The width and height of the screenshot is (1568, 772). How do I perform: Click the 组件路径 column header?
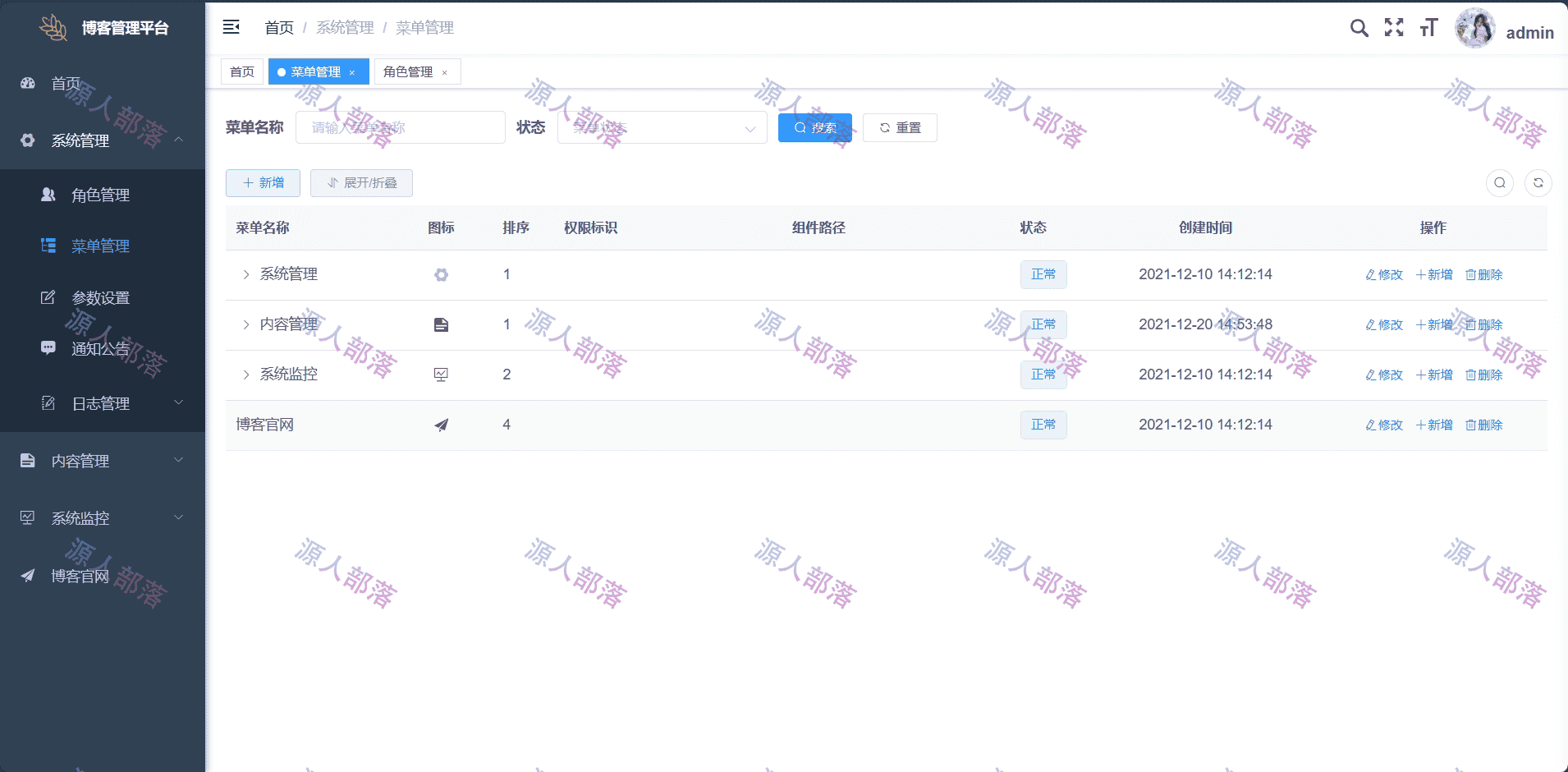click(818, 227)
